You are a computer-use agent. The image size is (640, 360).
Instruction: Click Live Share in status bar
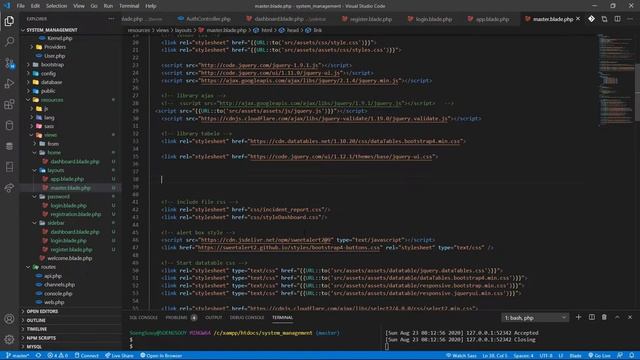(119, 356)
